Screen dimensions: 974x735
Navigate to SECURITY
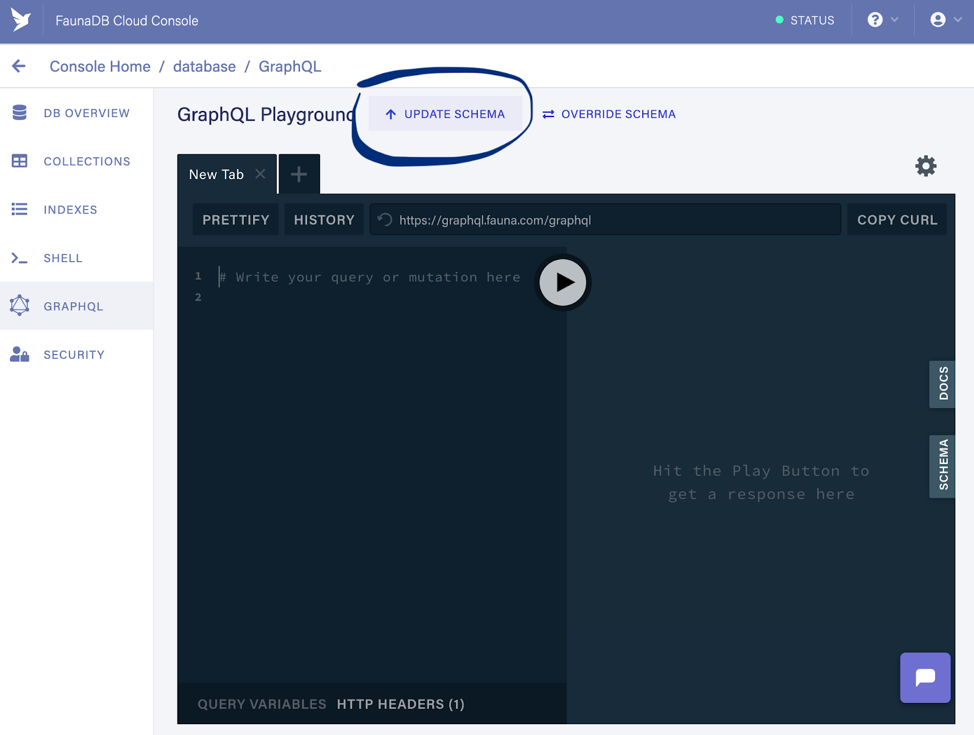point(74,355)
